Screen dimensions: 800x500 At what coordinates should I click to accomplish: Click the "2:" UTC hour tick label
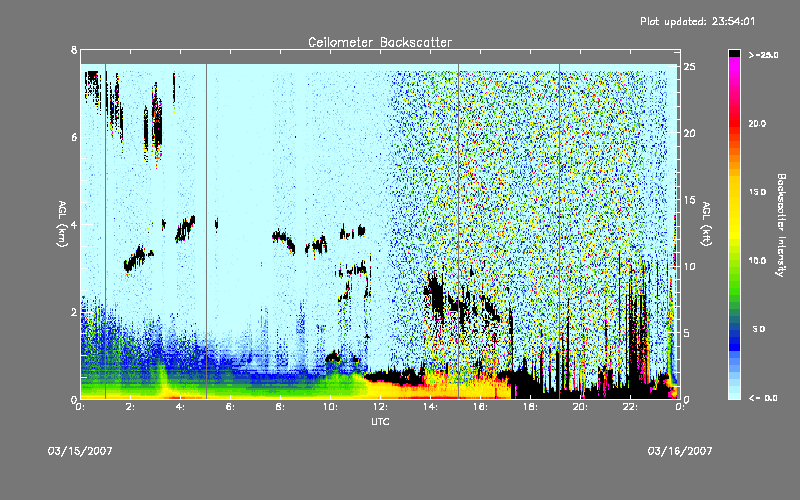130,407
